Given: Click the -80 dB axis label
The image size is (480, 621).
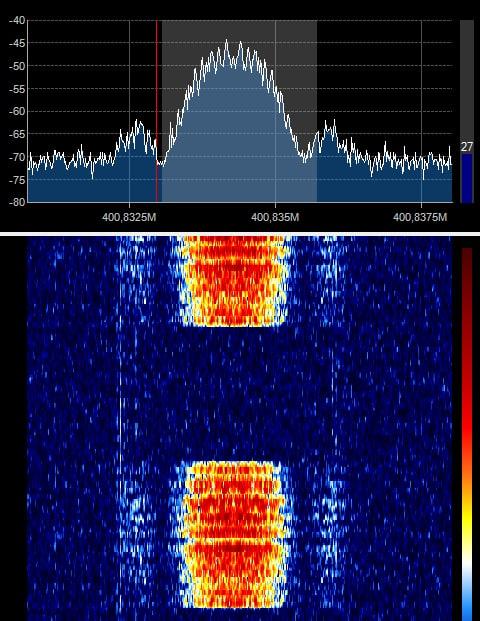Looking at the screenshot, I should pyautogui.click(x=17, y=202).
